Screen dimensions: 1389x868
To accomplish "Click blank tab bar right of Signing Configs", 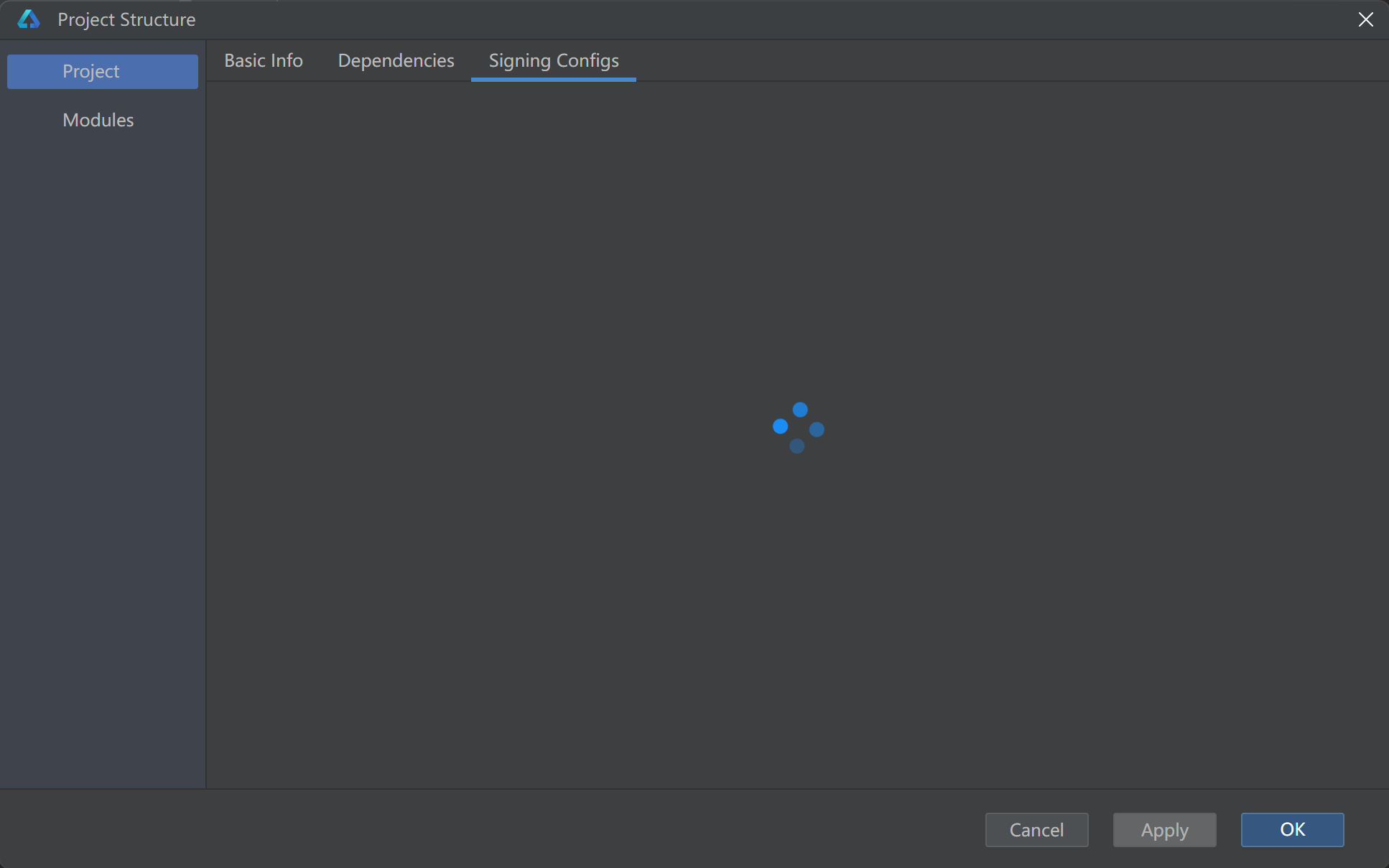I will [x=1005, y=60].
